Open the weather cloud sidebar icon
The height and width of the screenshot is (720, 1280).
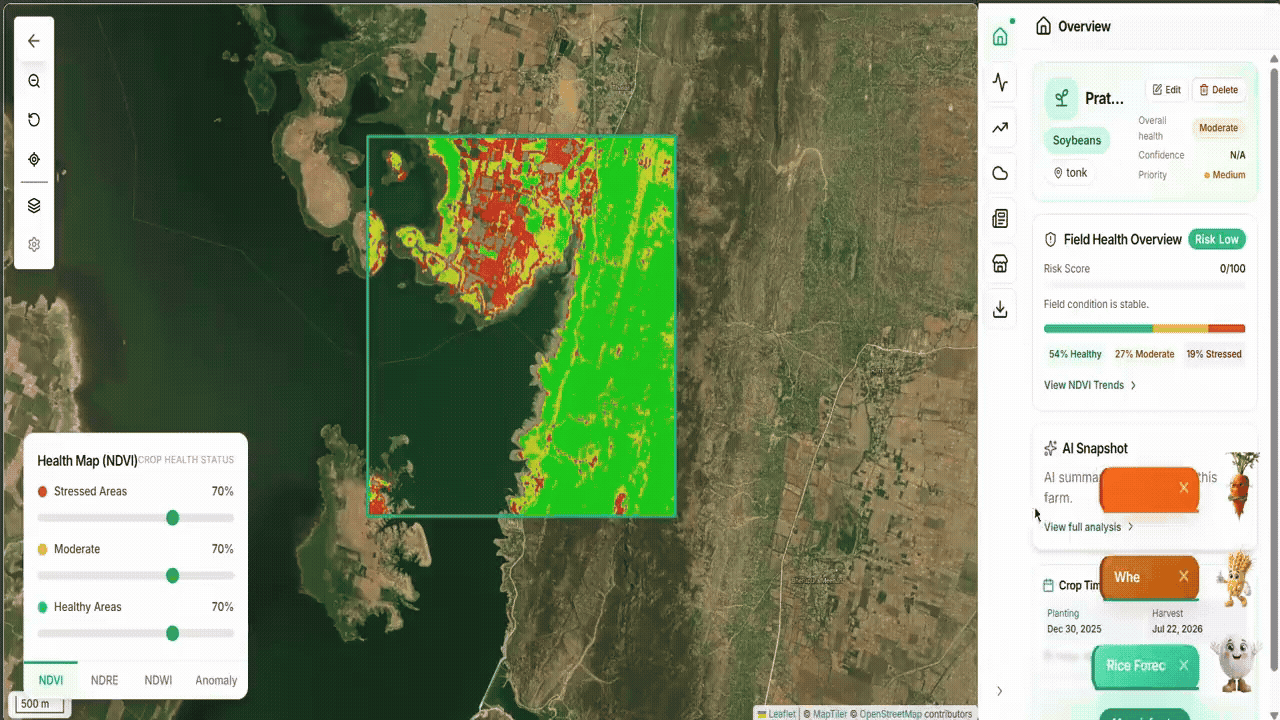click(x=1000, y=173)
